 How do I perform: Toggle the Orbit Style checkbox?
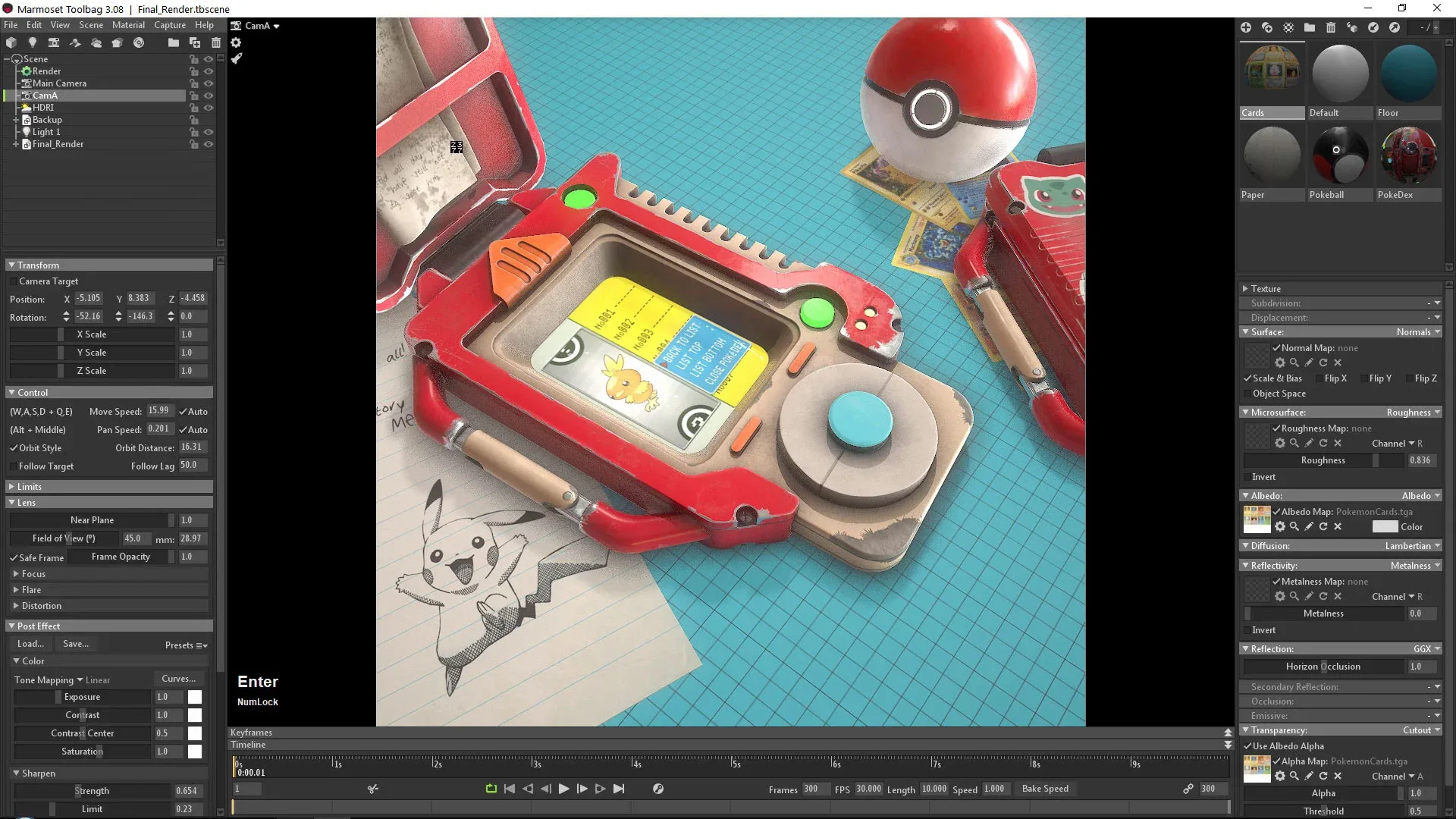coord(14,448)
